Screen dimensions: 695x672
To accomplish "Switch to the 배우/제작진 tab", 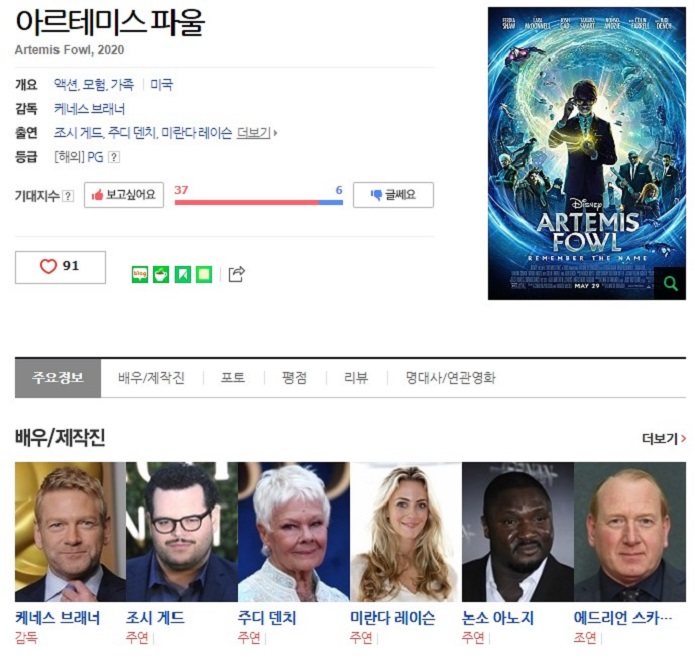I will click(x=152, y=378).
